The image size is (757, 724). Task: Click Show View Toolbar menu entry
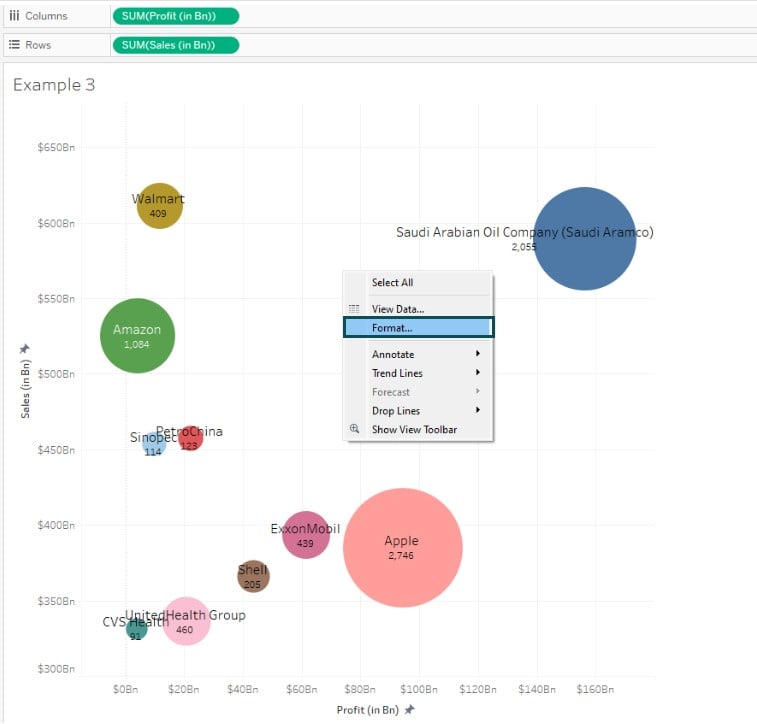(414, 430)
